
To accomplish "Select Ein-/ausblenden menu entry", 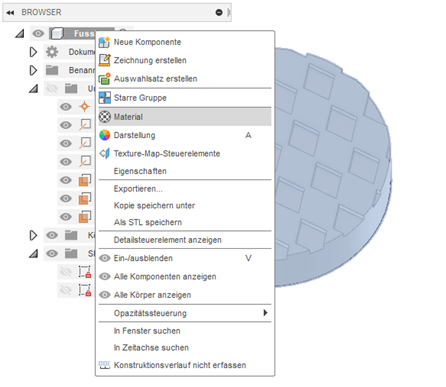I will pos(185,258).
